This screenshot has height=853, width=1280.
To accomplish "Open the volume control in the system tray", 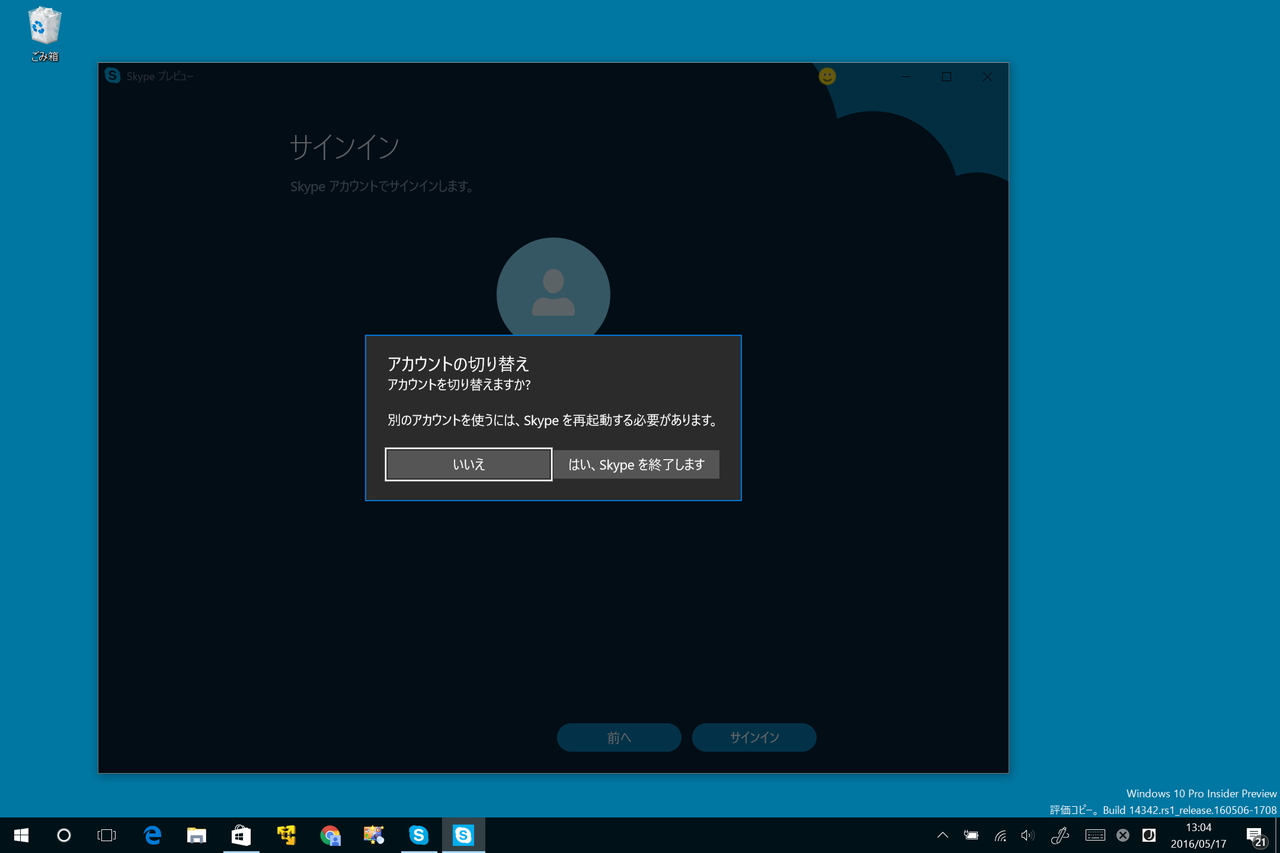I will click(x=1026, y=835).
